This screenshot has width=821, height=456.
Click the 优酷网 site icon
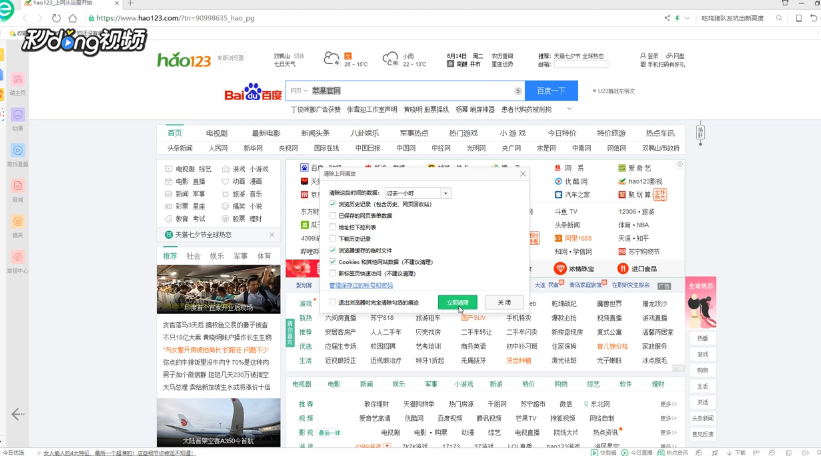coord(558,182)
